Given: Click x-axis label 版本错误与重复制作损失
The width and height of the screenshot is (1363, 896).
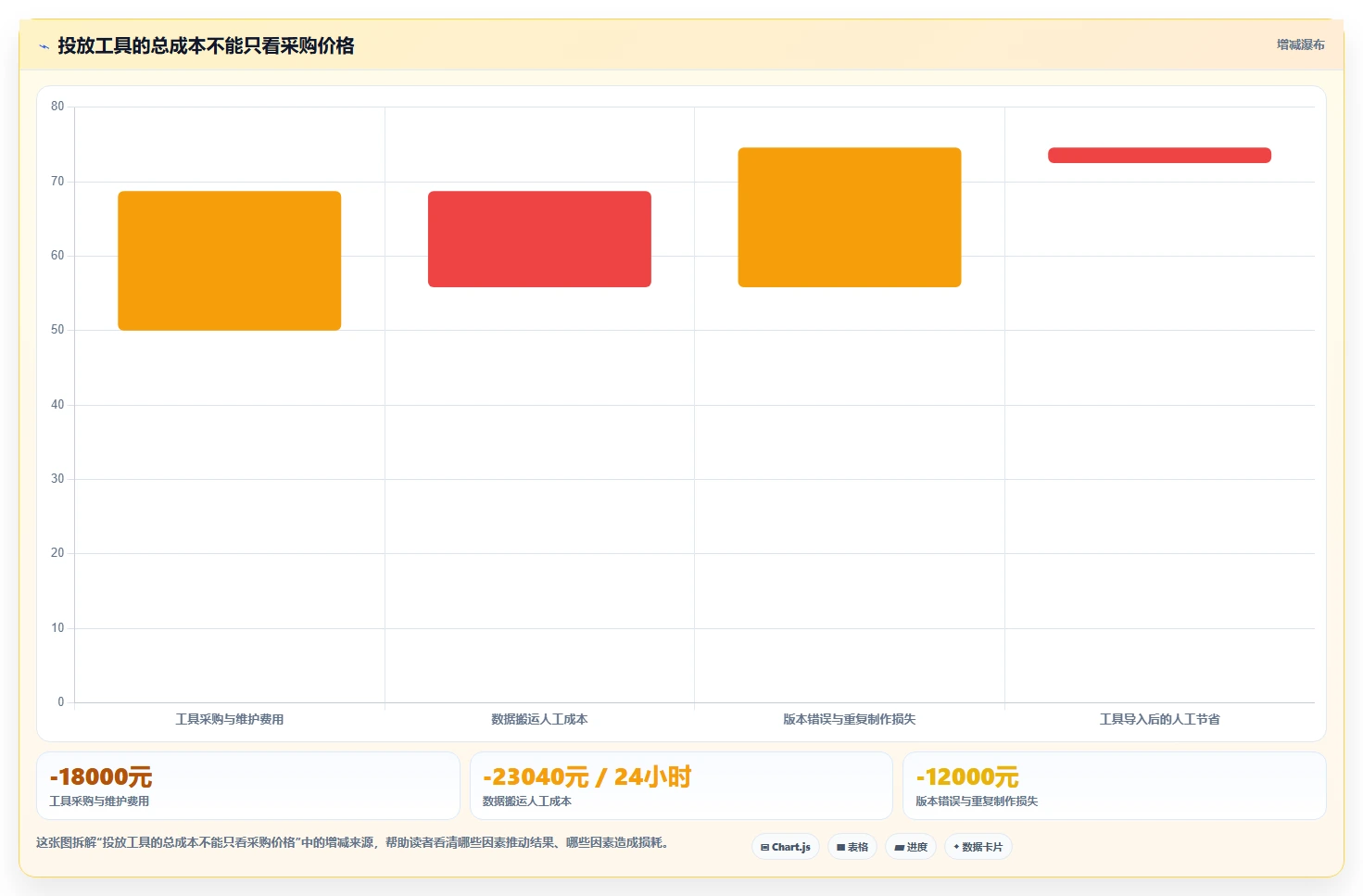Looking at the screenshot, I should (850, 719).
